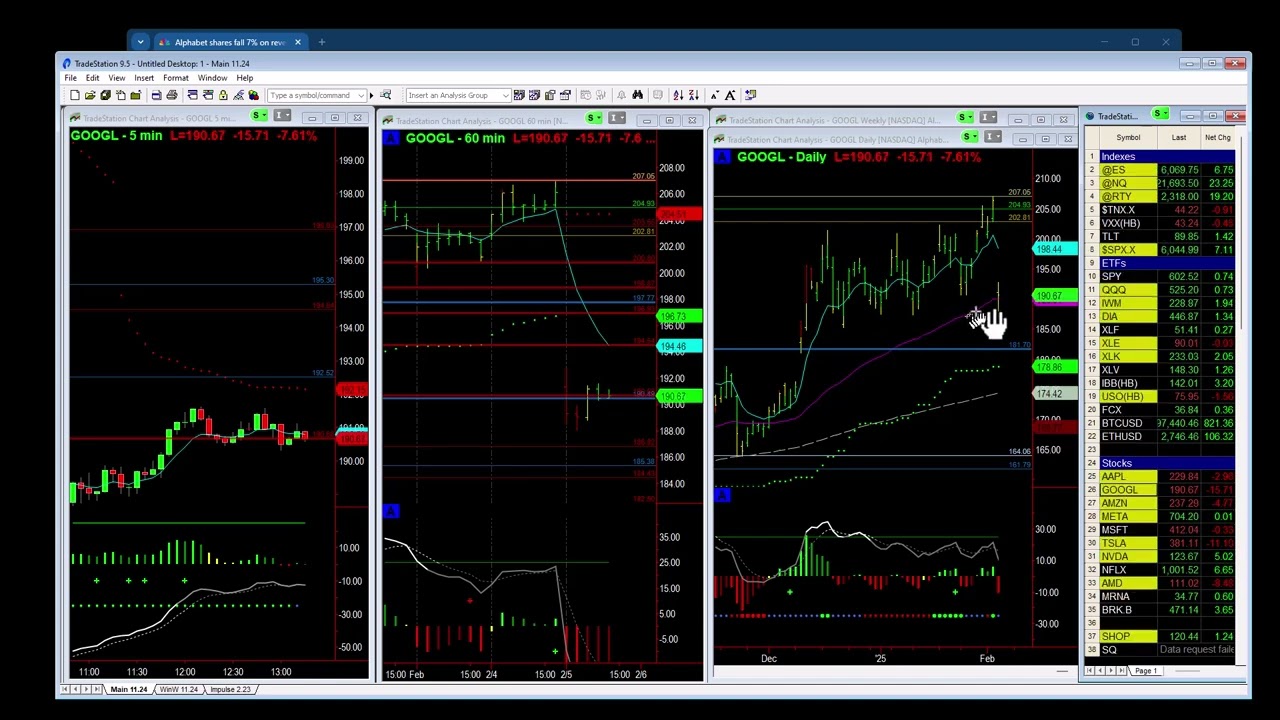Toggle green S symbol link on 5 min chart
The width and height of the screenshot is (1280, 720).
[x=259, y=117]
